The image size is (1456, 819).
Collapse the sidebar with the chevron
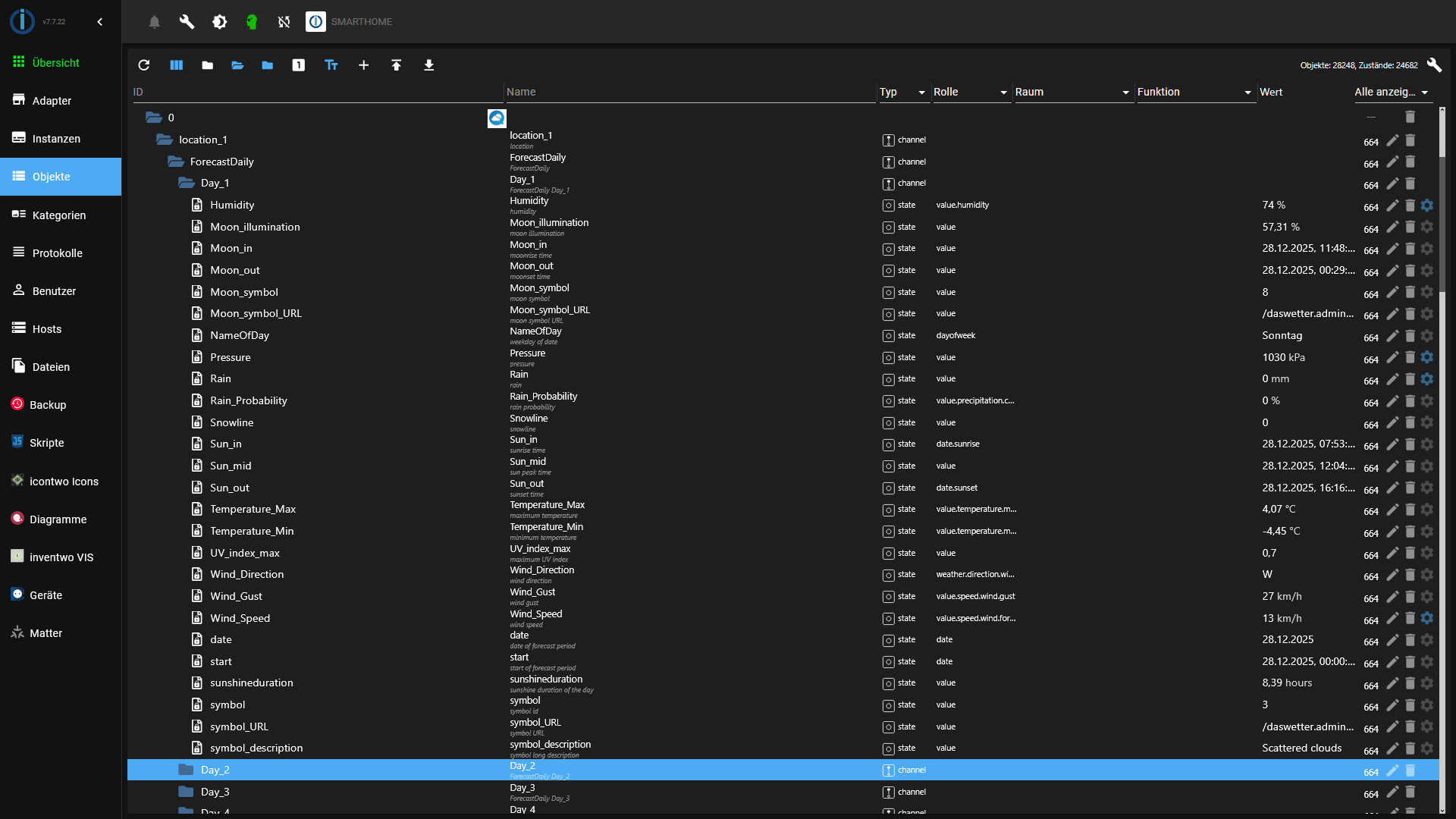tap(99, 21)
